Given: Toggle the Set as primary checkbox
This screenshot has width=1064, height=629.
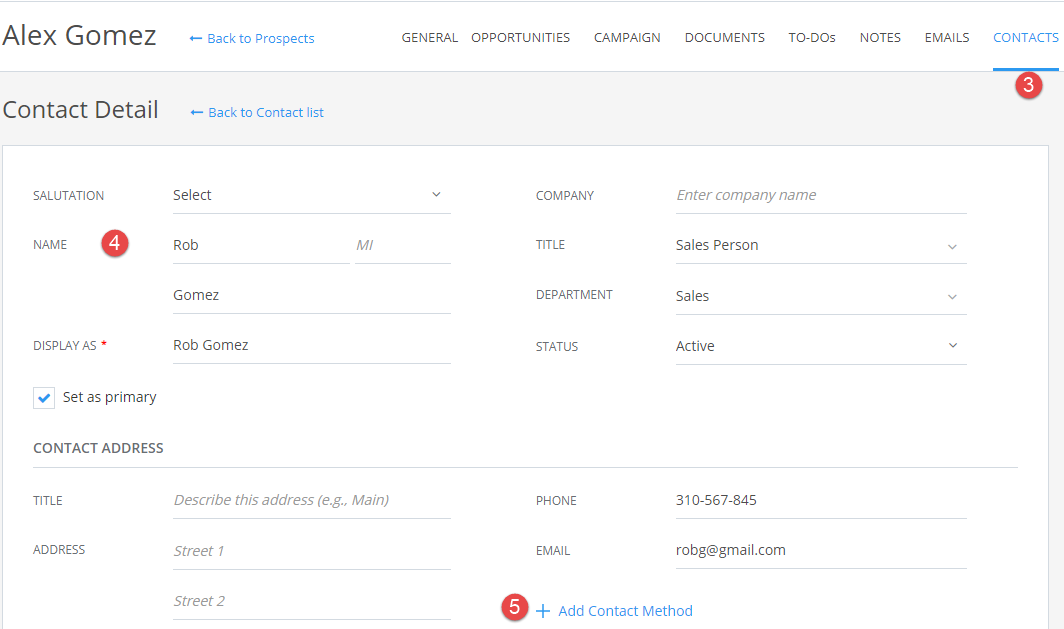Looking at the screenshot, I should tap(44, 398).
